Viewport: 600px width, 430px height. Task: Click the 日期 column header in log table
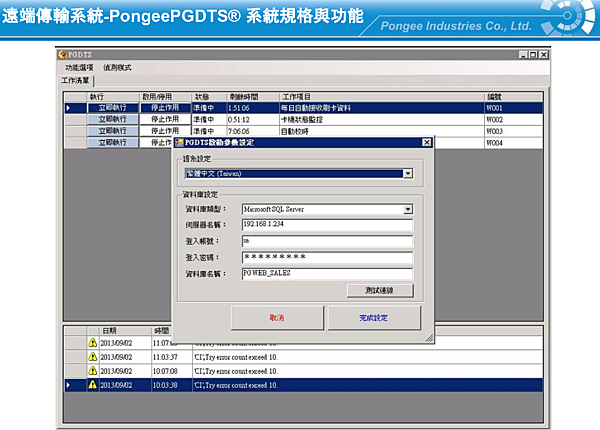125,331
